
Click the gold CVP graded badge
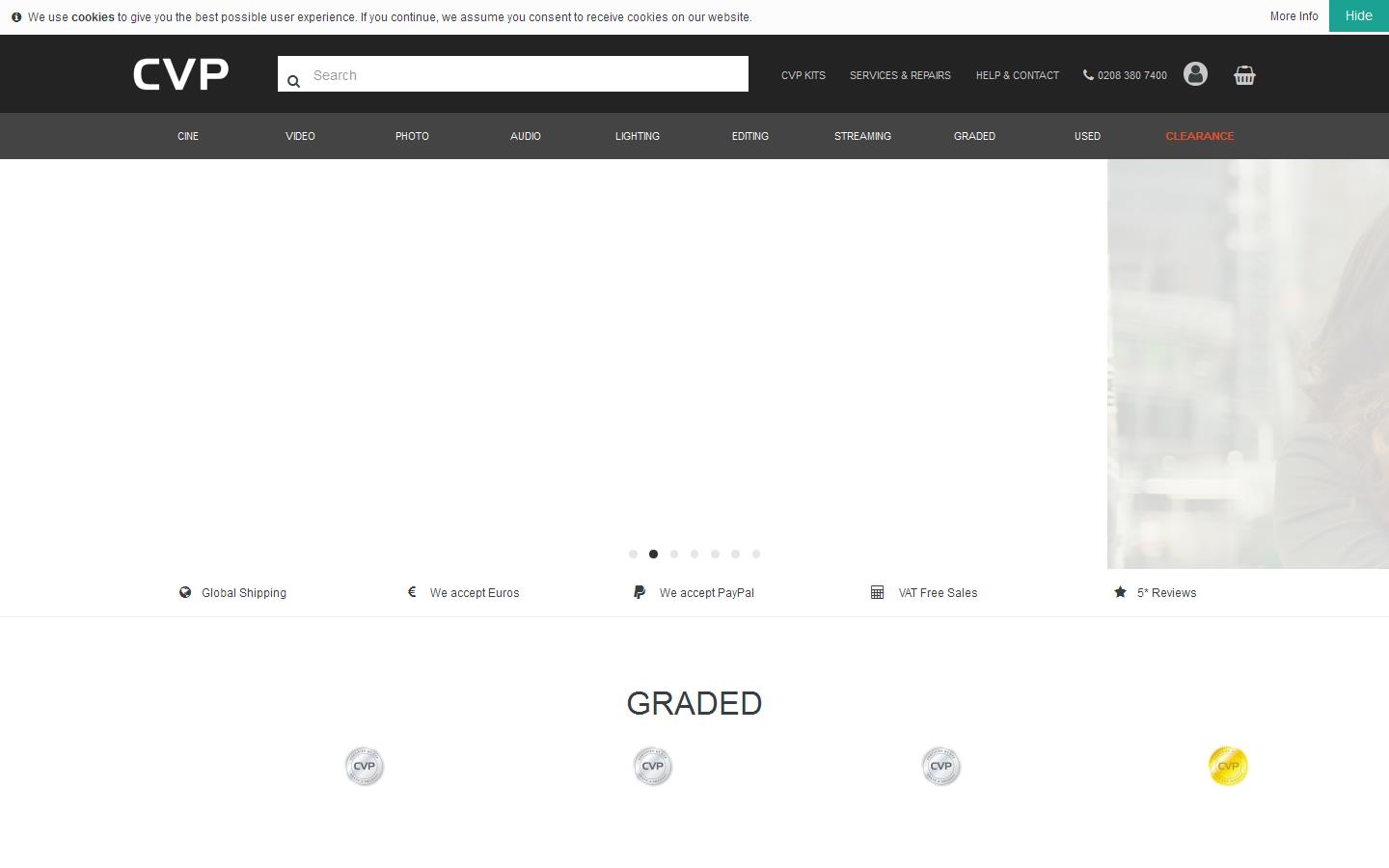(1228, 766)
